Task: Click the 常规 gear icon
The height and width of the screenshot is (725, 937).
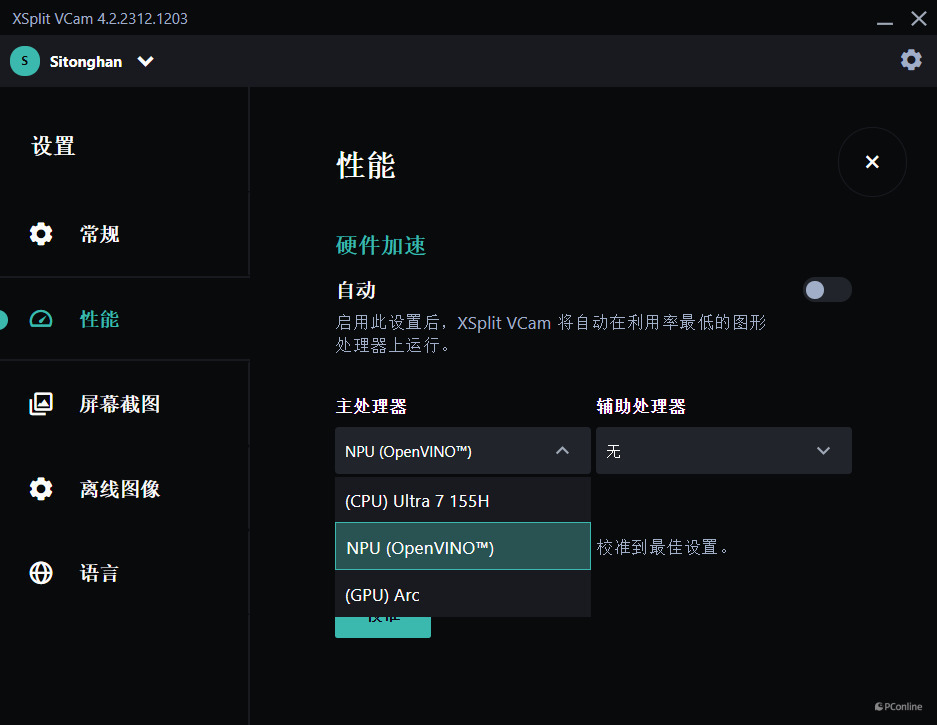Action: 40,233
